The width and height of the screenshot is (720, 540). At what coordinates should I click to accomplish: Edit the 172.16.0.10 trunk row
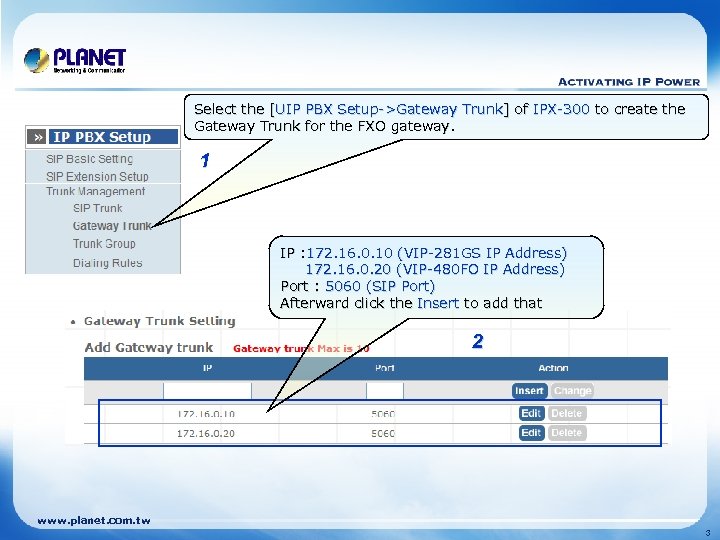point(532,413)
